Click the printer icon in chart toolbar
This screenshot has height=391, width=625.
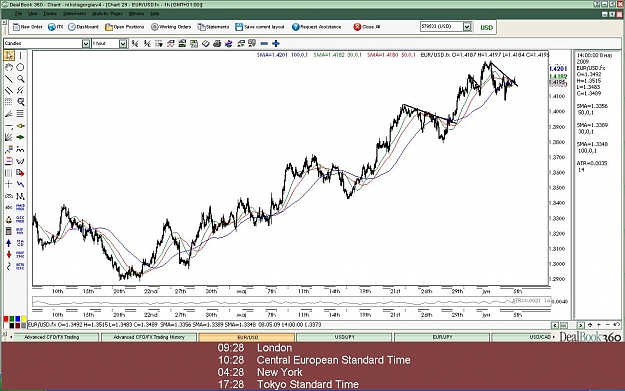pyautogui.click(x=217, y=43)
